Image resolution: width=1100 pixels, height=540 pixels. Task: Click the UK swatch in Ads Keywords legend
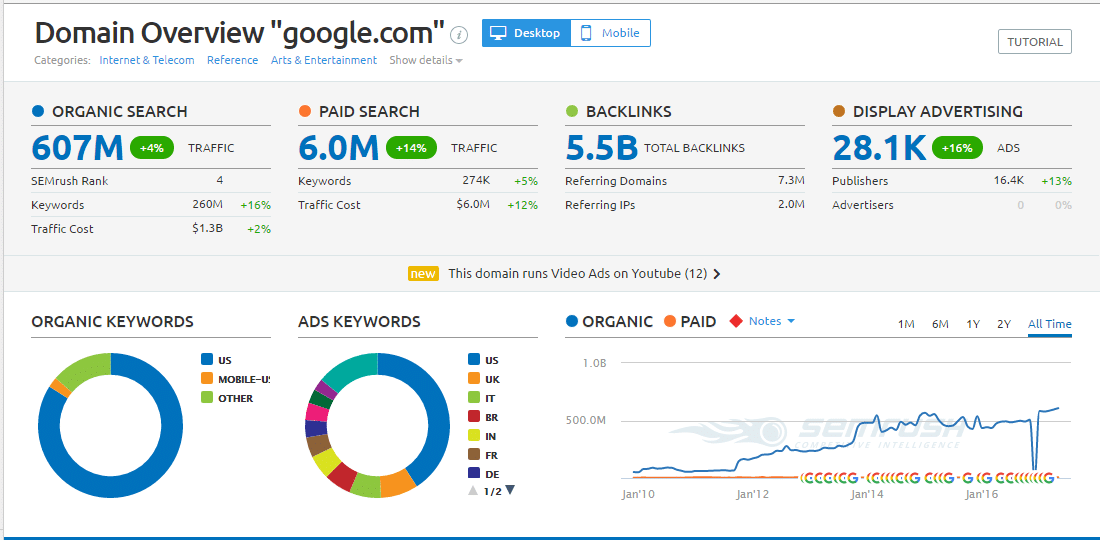tap(474, 379)
